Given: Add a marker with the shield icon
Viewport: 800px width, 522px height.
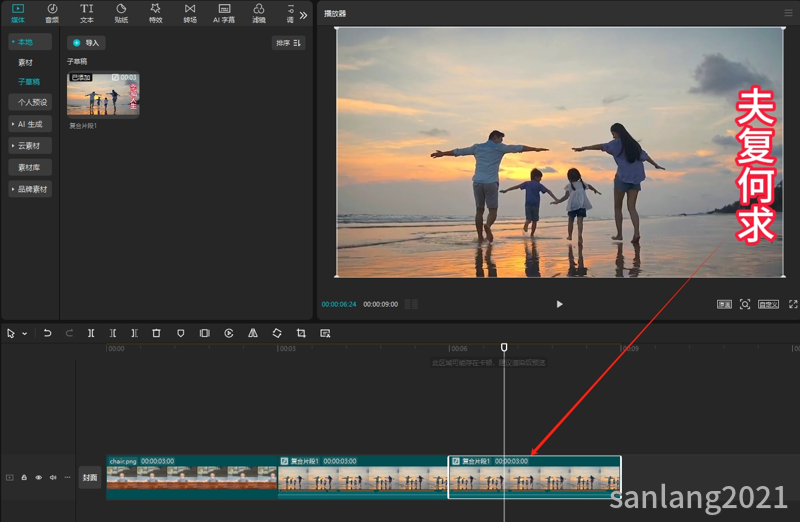Looking at the screenshot, I should point(181,333).
